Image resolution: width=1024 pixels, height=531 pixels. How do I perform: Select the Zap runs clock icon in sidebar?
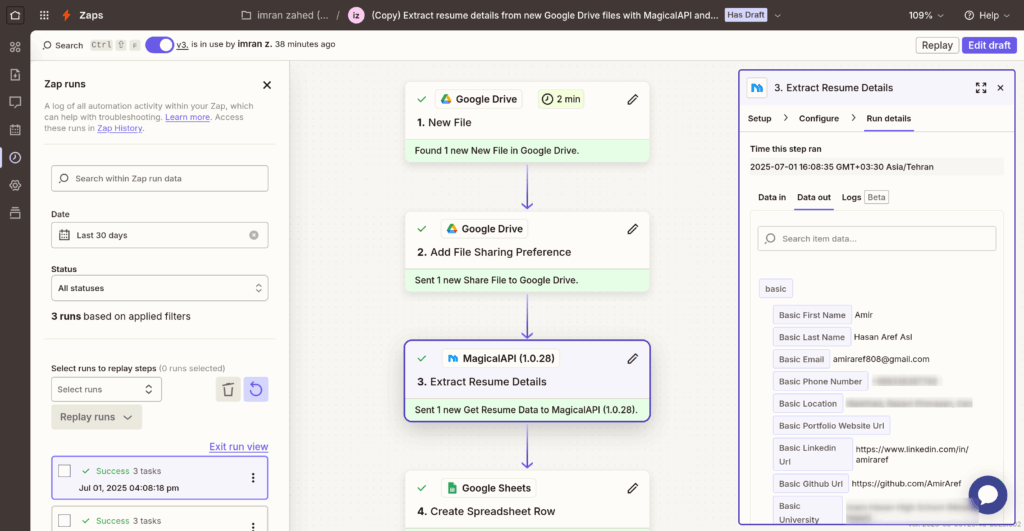[15, 157]
